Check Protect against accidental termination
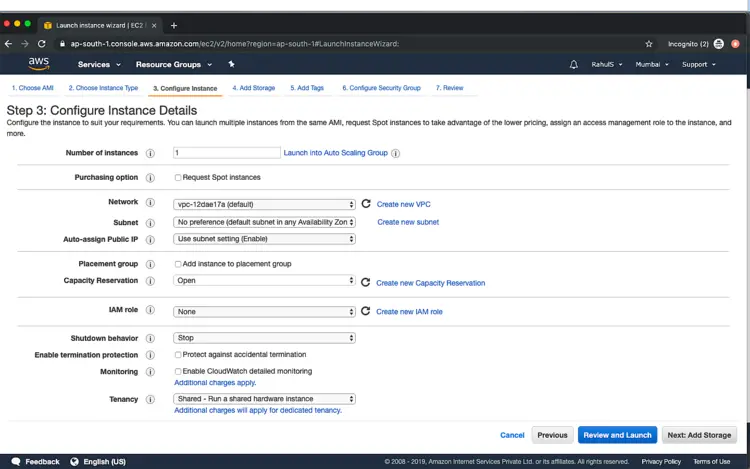The width and height of the screenshot is (750, 469). point(178,354)
